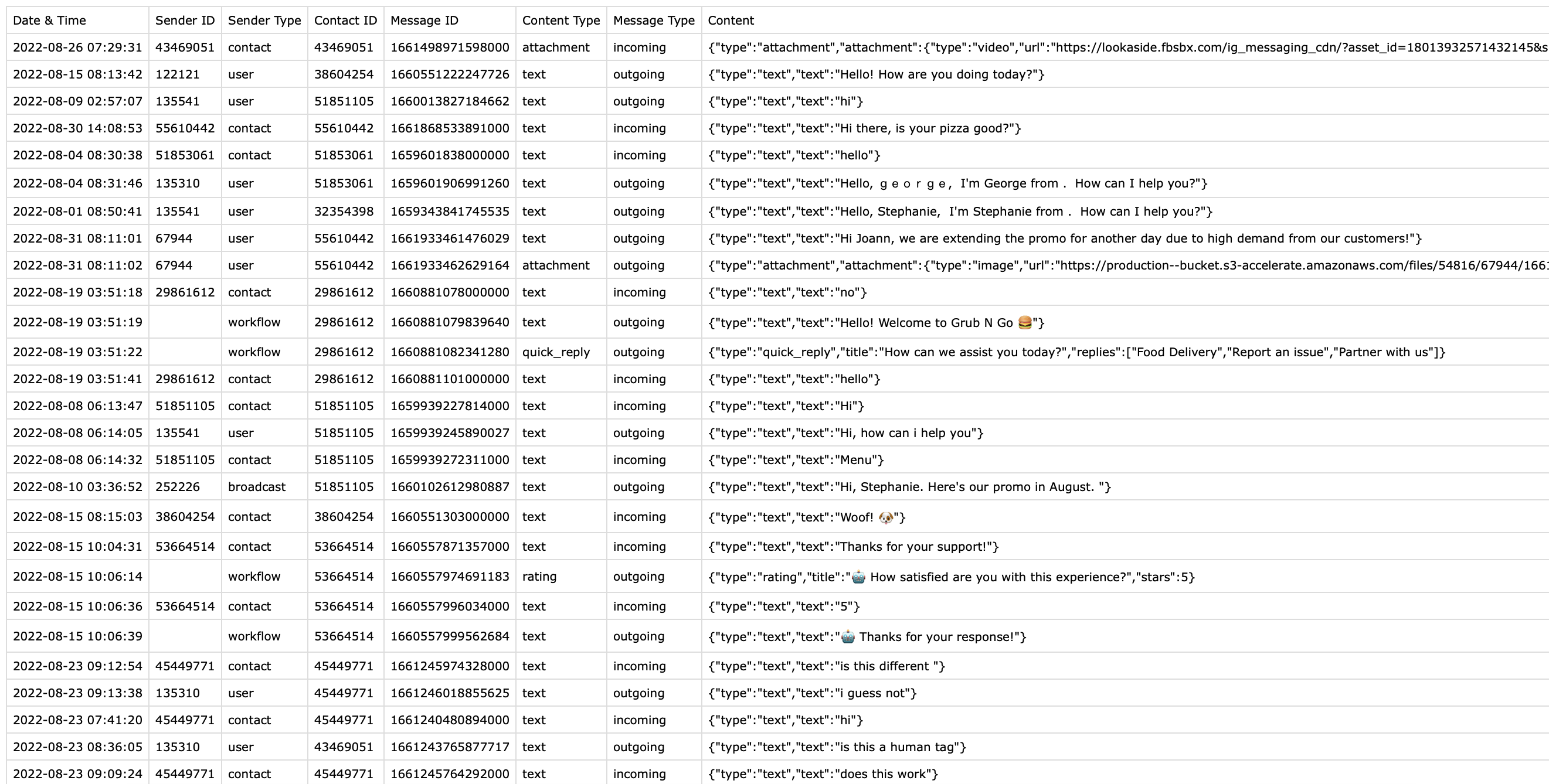Viewport: 1549px width, 784px height.
Task: Click the dog emoji after Woof!
Action: click(x=886, y=517)
